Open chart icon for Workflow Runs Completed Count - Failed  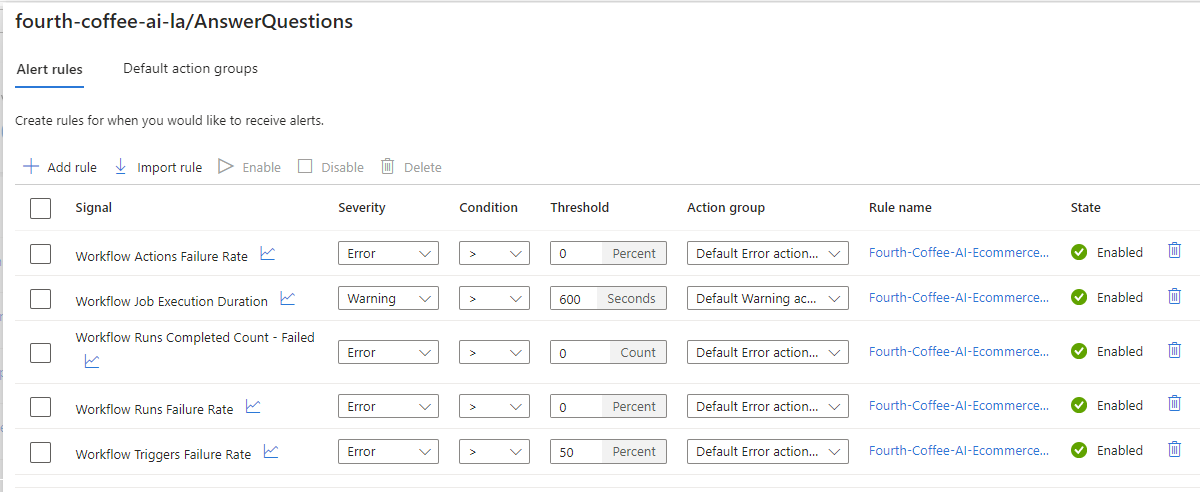[x=92, y=361]
